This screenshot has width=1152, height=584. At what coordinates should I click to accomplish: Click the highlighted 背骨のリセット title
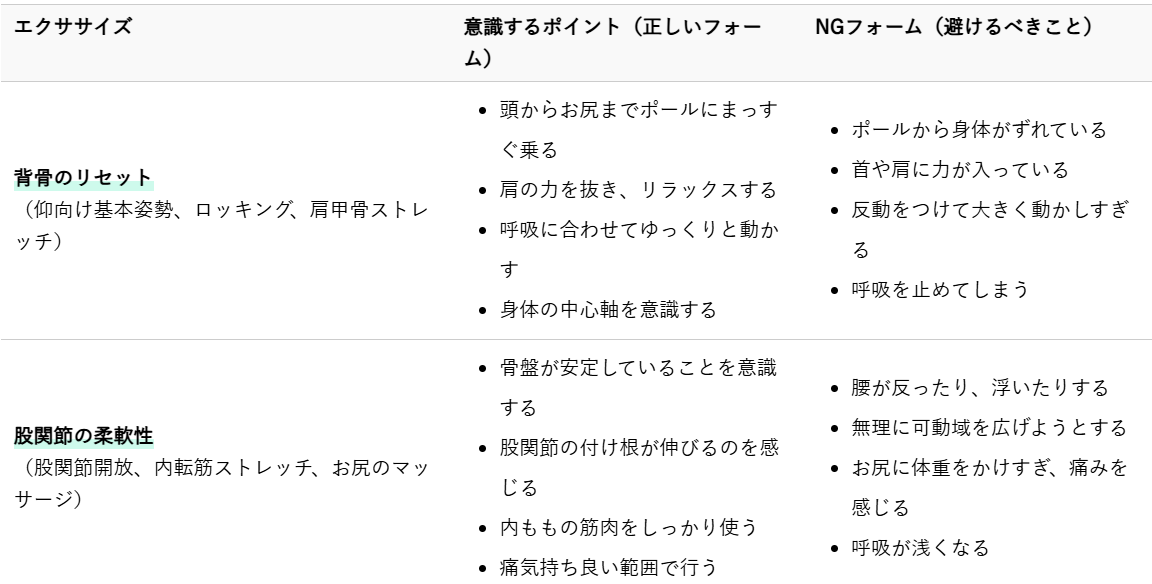(82, 179)
